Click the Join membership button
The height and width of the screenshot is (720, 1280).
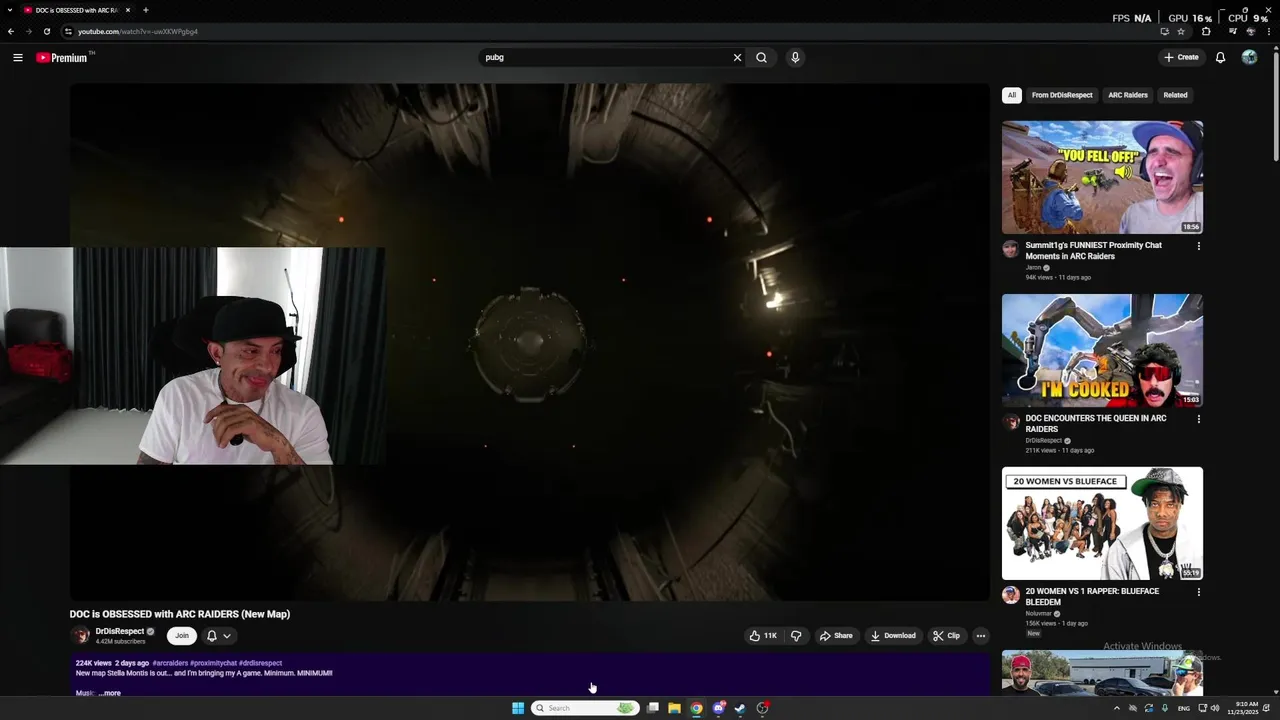(x=181, y=635)
